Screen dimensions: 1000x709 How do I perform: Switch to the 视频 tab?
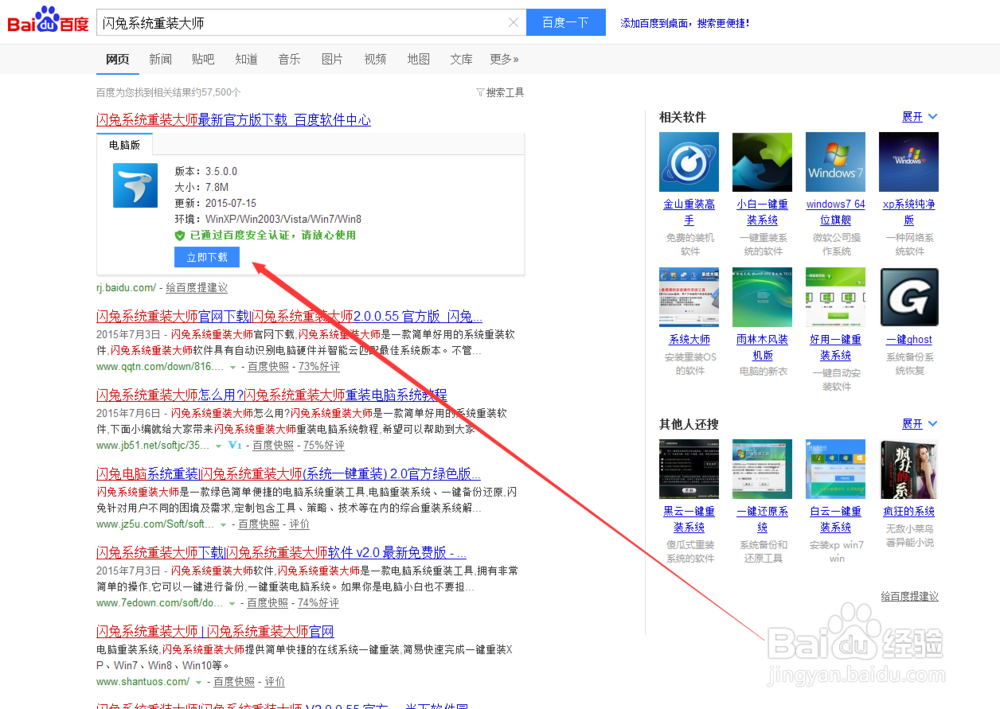(375, 59)
